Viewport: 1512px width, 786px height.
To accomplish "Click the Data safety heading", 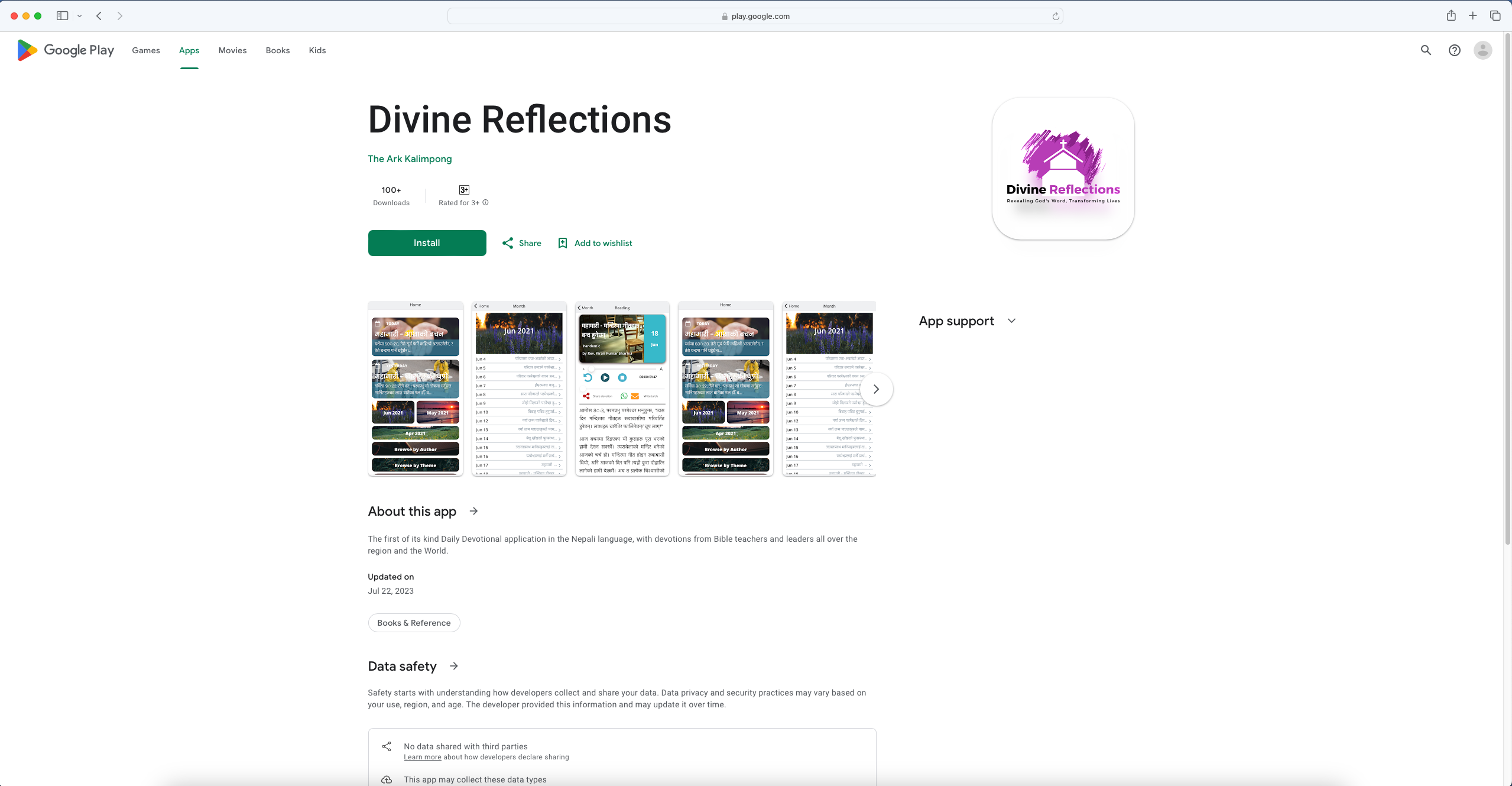I will [402, 667].
